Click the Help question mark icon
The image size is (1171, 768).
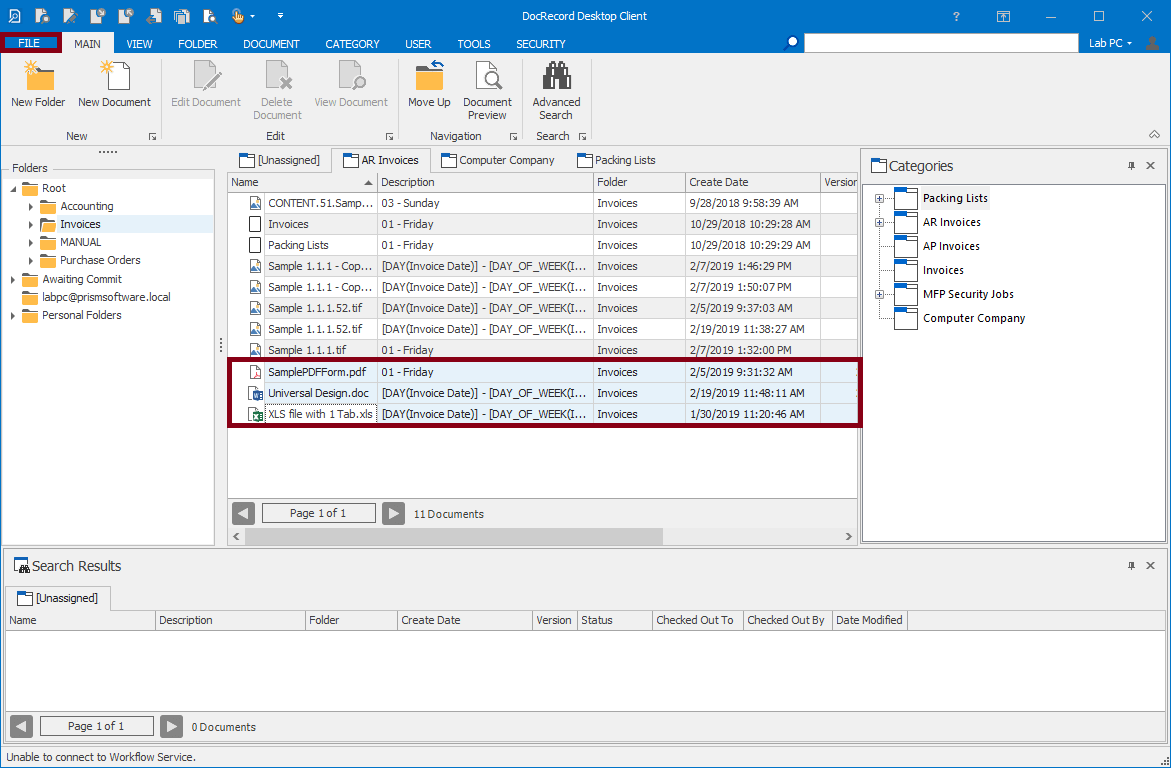pyautogui.click(x=956, y=16)
